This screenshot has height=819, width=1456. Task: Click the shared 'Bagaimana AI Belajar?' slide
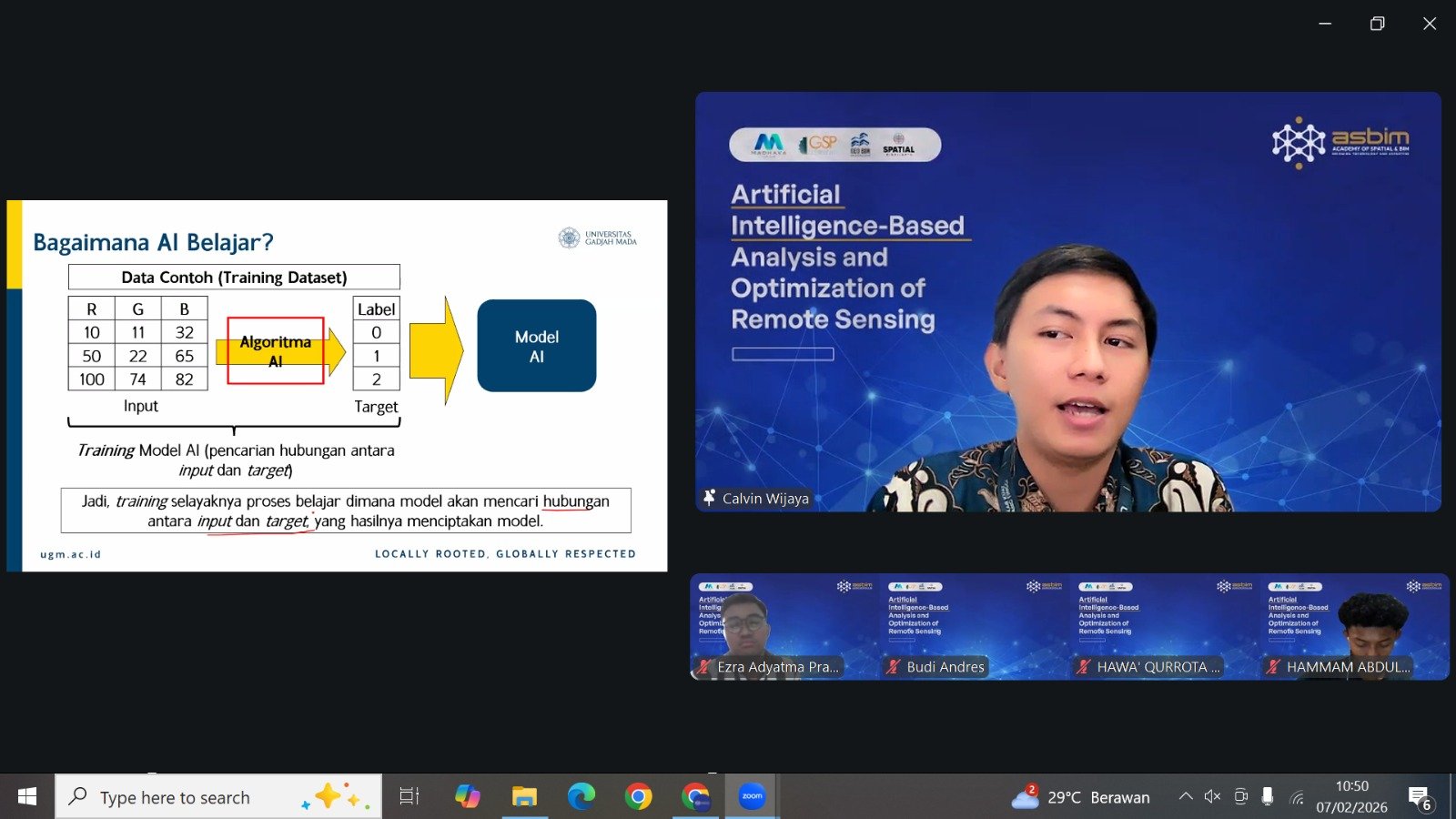[x=337, y=386]
